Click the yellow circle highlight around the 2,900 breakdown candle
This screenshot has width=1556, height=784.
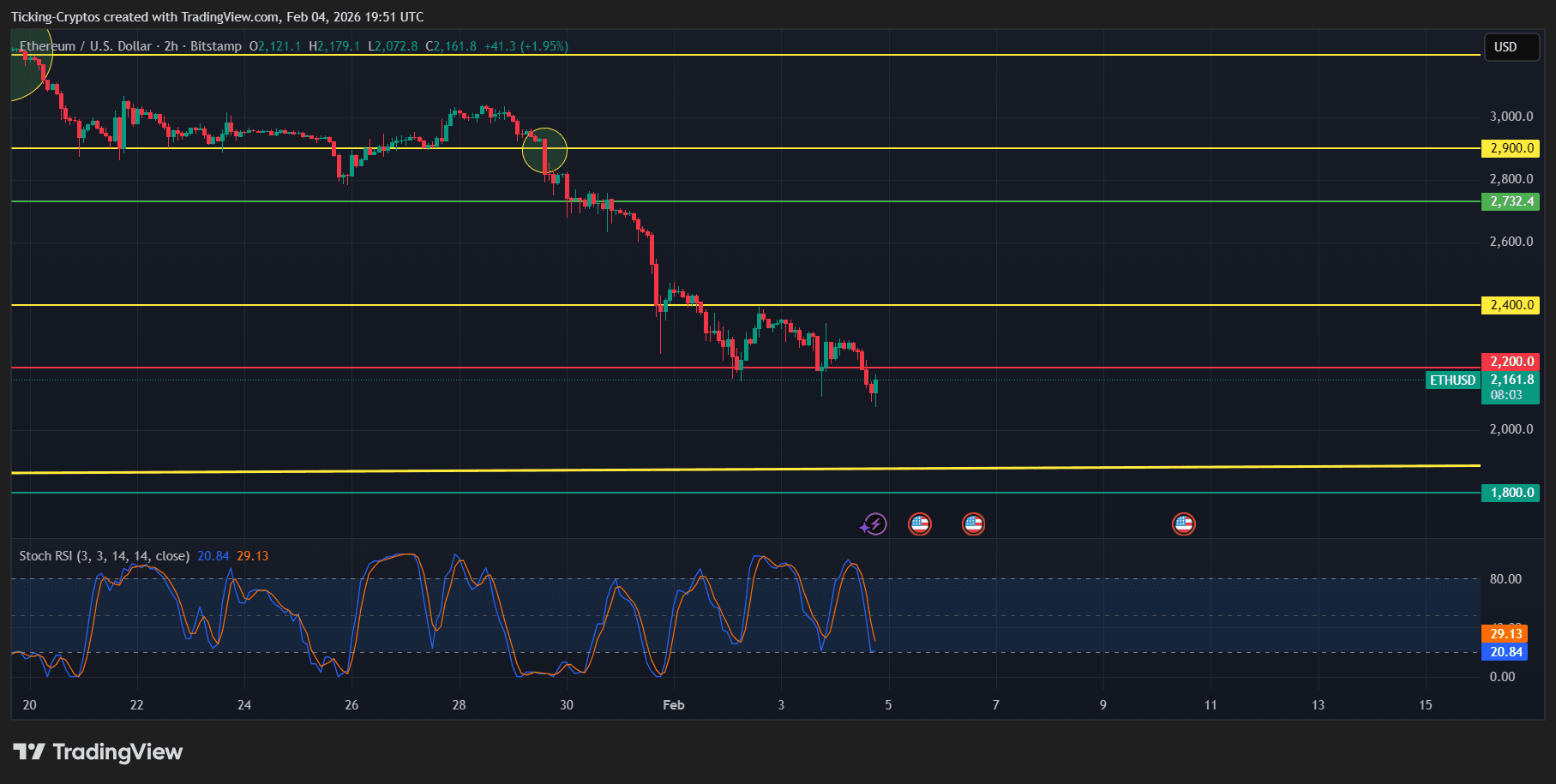(545, 151)
